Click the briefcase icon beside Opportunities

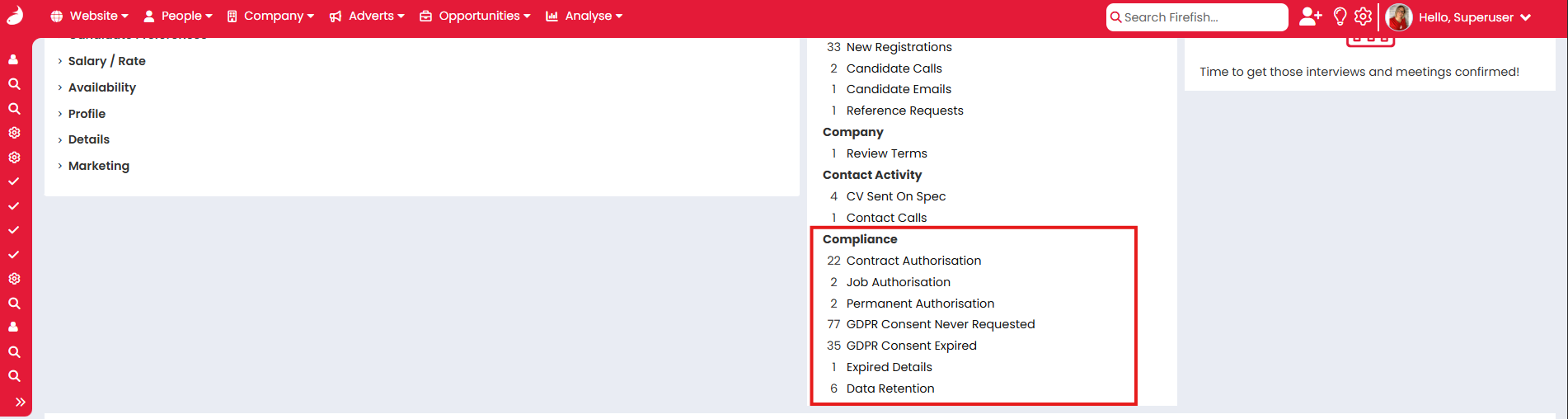point(425,16)
